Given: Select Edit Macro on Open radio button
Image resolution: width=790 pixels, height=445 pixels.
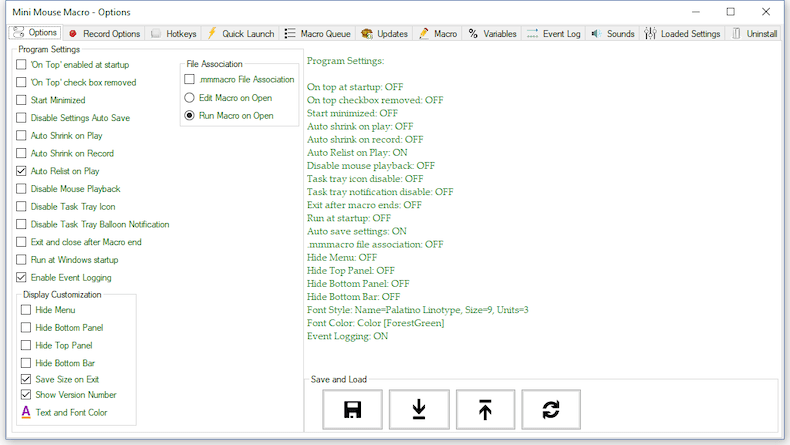Looking at the screenshot, I should (x=189, y=97).
